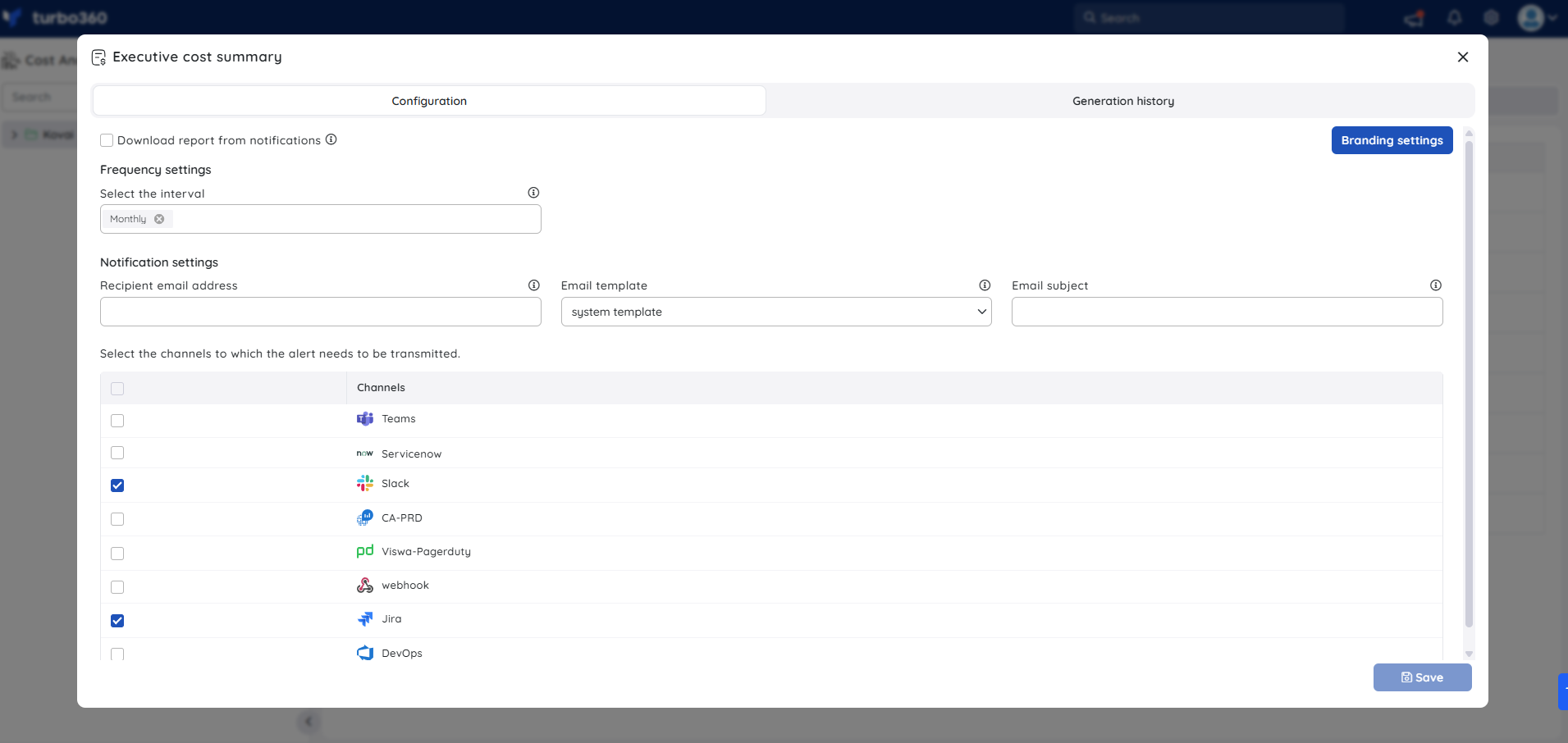This screenshot has height=743, width=1568.
Task: Save the executive cost summary configuration
Action: tap(1423, 677)
